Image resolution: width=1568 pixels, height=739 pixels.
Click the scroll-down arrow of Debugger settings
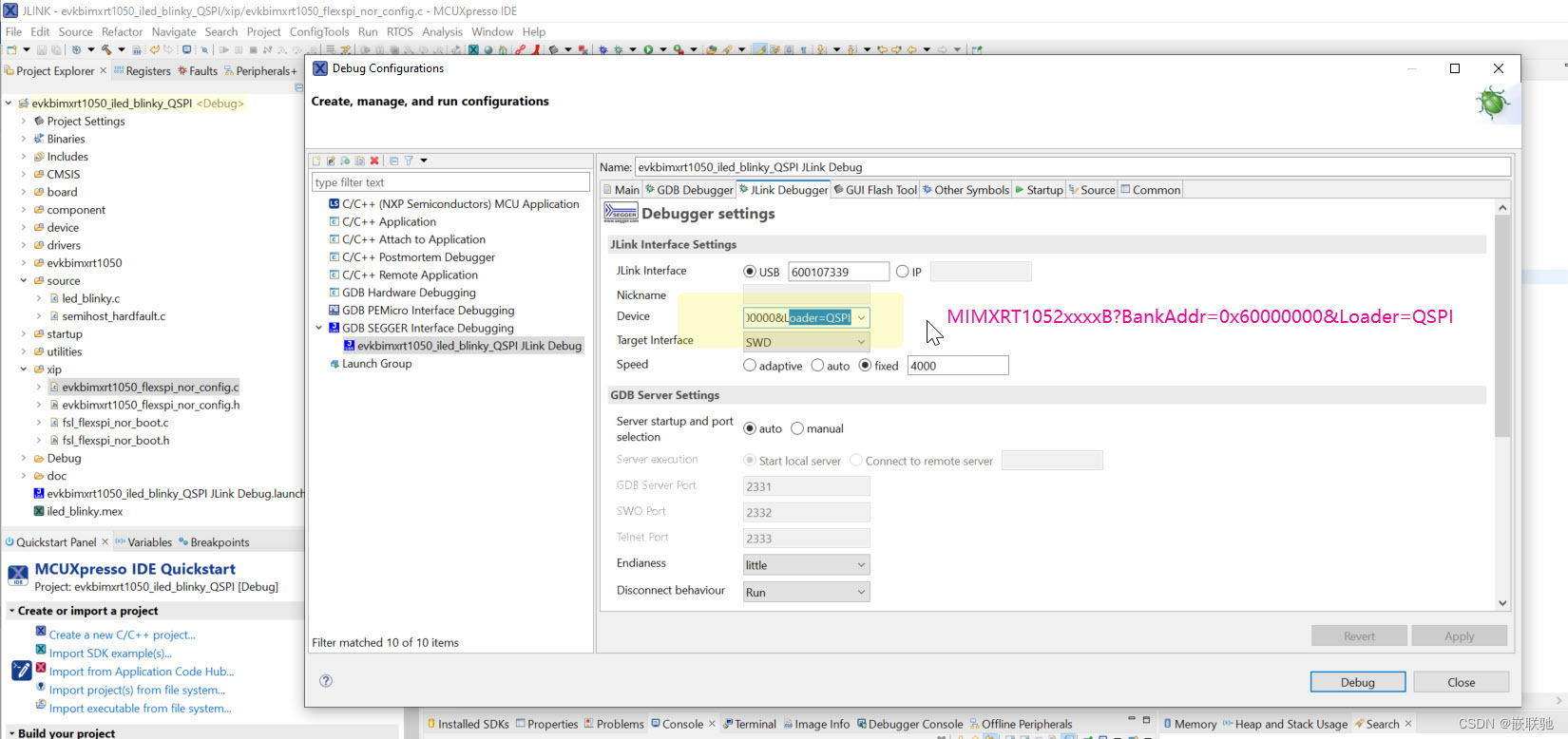click(1502, 603)
